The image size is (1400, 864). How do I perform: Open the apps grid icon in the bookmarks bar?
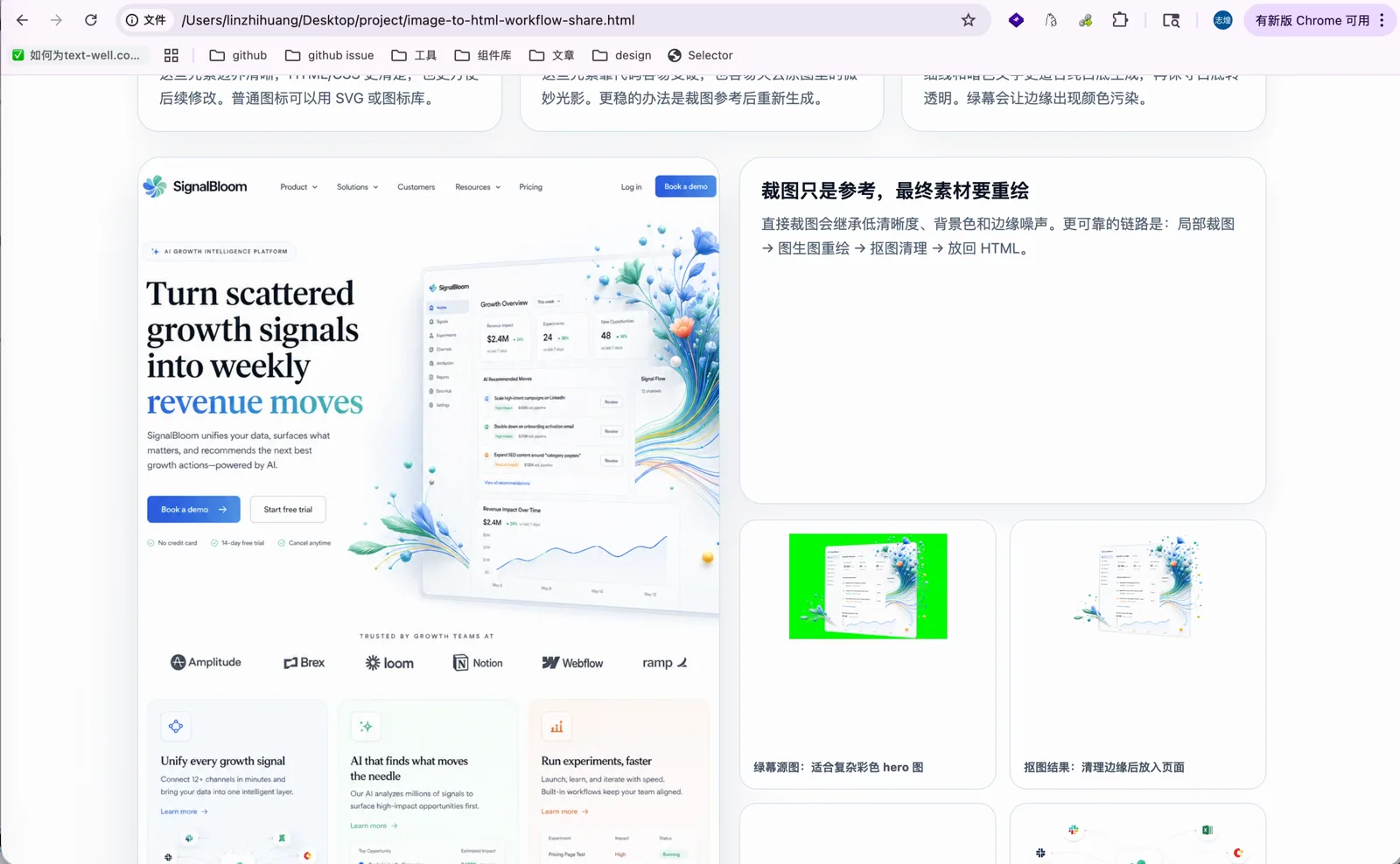[171, 55]
